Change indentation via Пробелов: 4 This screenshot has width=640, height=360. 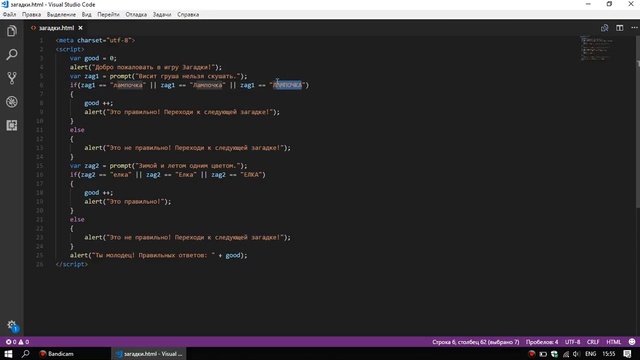[542, 342]
